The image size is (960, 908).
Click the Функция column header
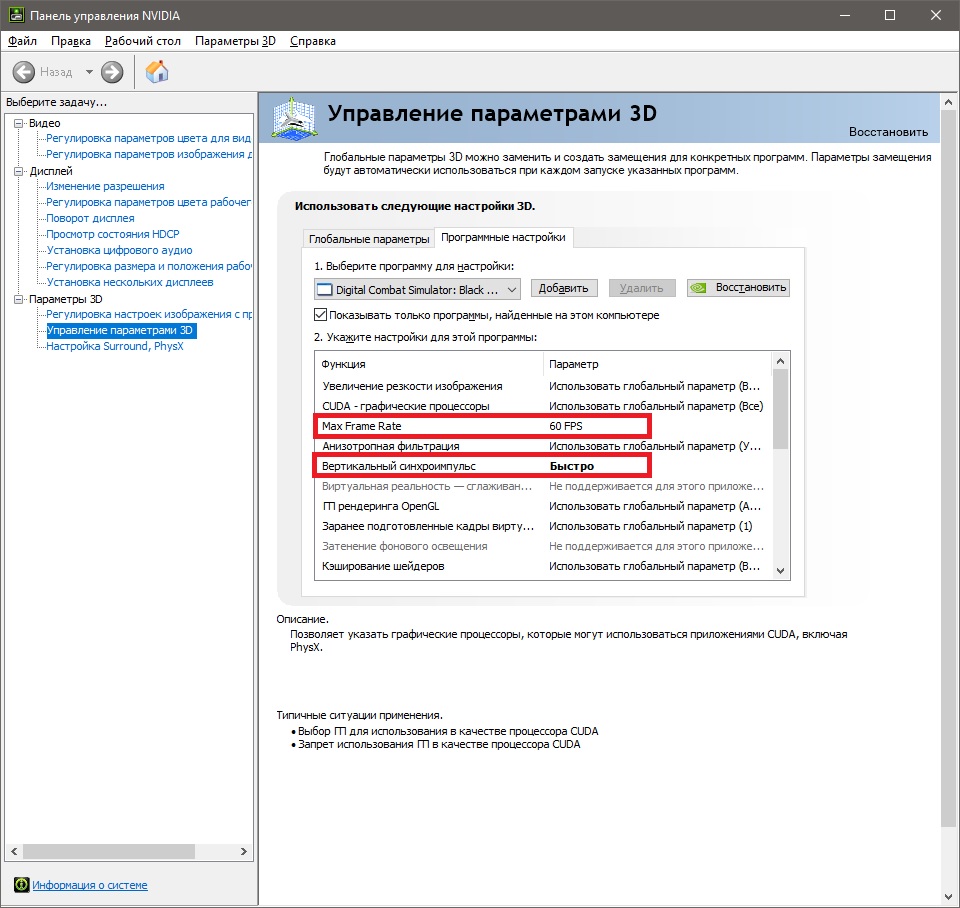429,364
